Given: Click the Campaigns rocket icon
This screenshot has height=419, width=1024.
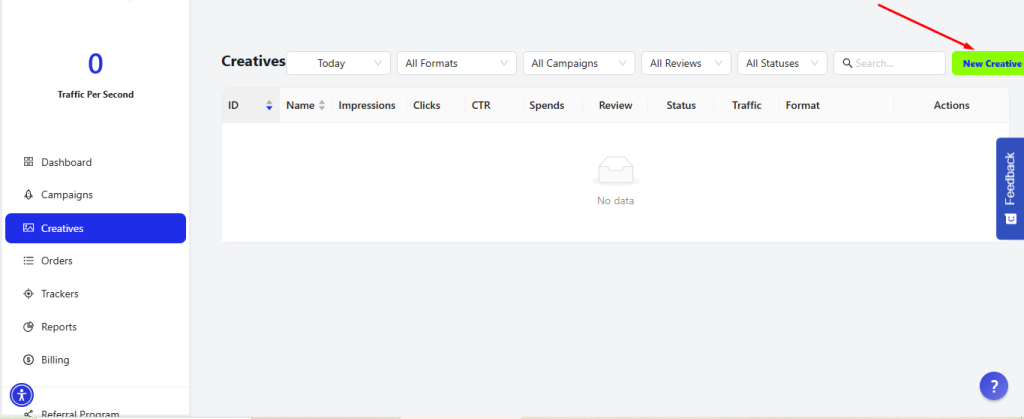Looking at the screenshot, I should 29,195.
